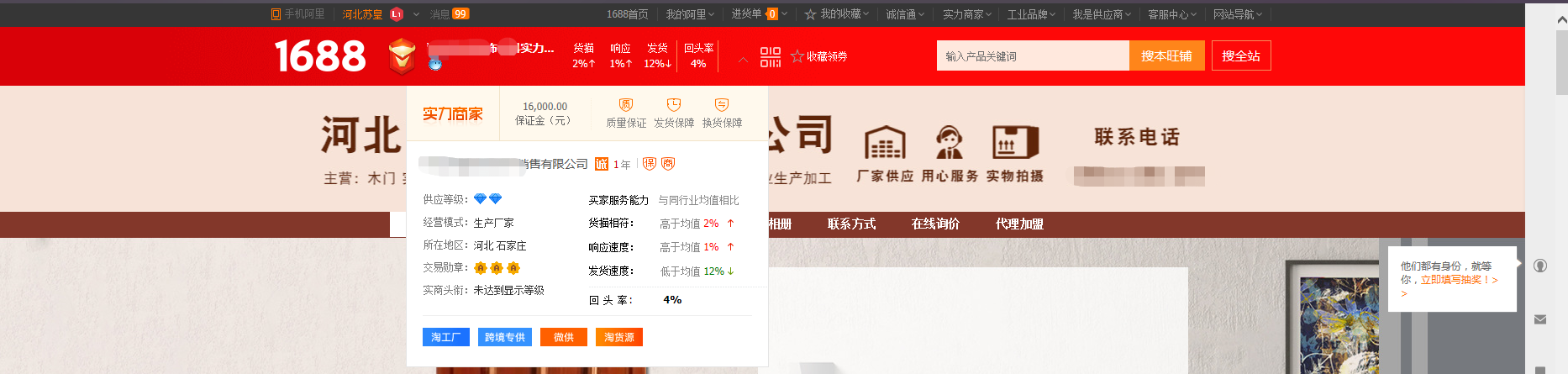Open the 手机阿里 mobile icon link
The width and height of the screenshot is (1568, 374).
point(297,14)
